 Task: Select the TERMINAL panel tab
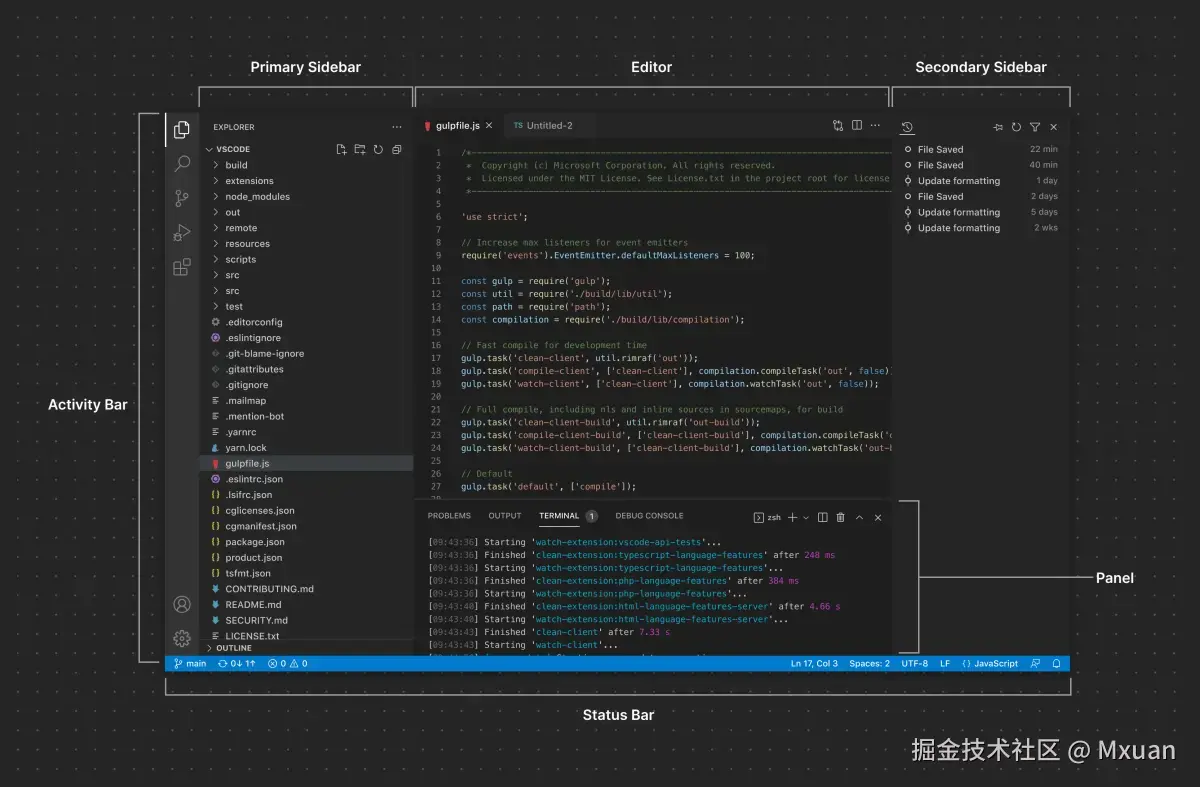pyautogui.click(x=559, y=516)
